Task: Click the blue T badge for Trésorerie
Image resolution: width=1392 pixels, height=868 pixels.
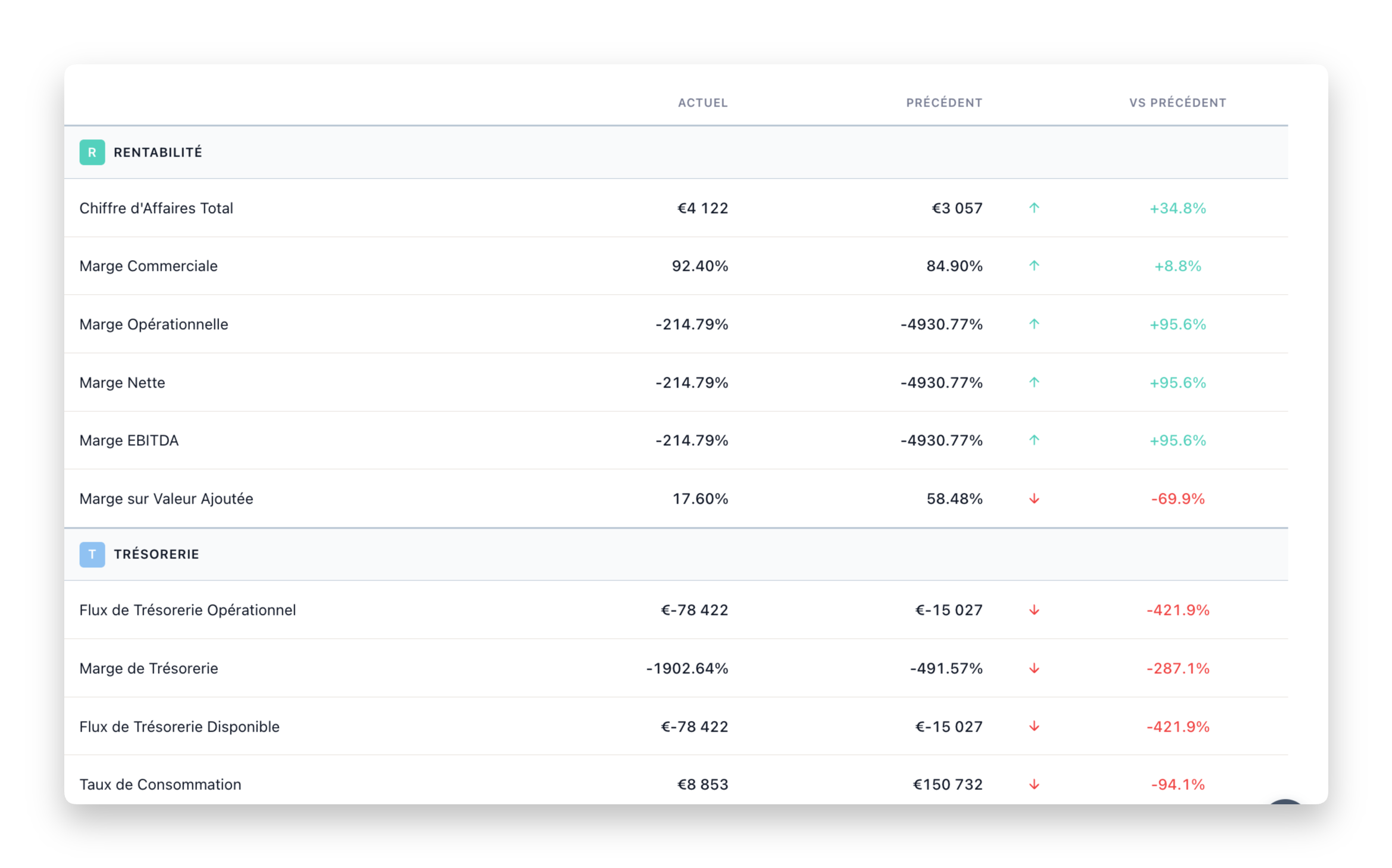Action: pyautogui.click(x=92, y=554)
